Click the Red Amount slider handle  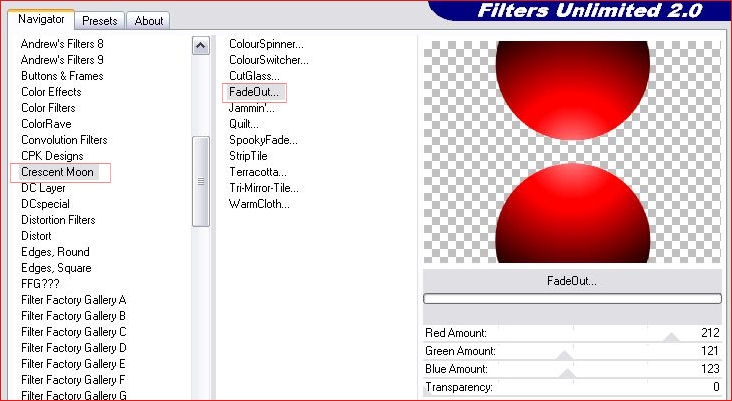click(671, 335)
